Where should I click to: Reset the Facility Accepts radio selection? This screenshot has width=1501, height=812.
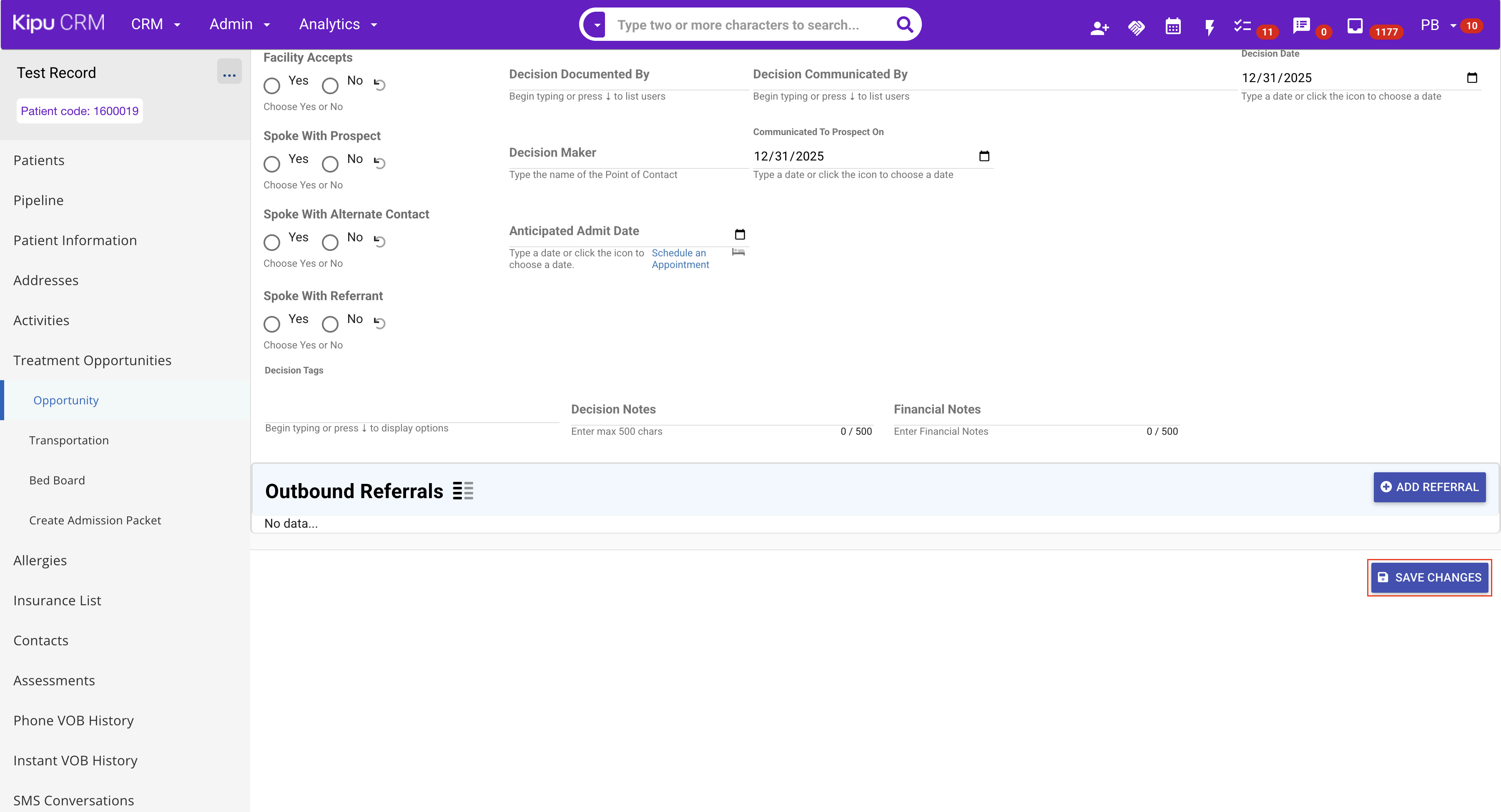(379, 85)
